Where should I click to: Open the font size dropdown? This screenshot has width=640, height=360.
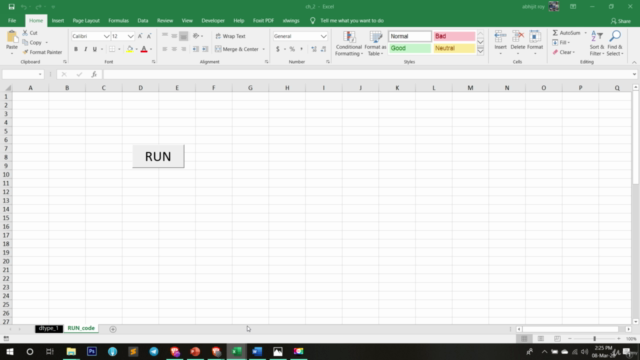point(130,36)
